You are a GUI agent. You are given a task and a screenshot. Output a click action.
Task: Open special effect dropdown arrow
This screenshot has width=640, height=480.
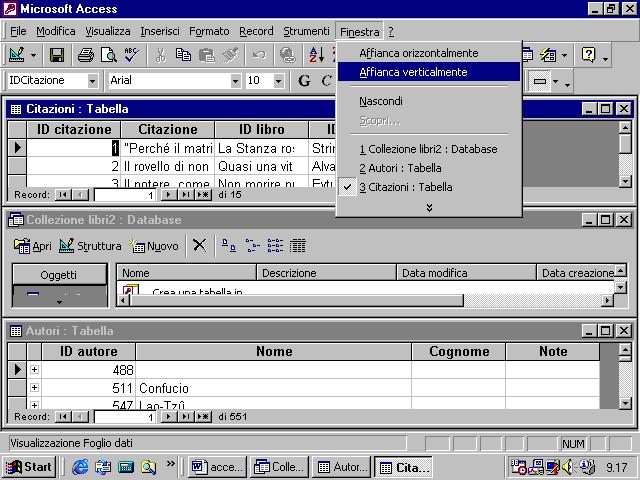555,81
